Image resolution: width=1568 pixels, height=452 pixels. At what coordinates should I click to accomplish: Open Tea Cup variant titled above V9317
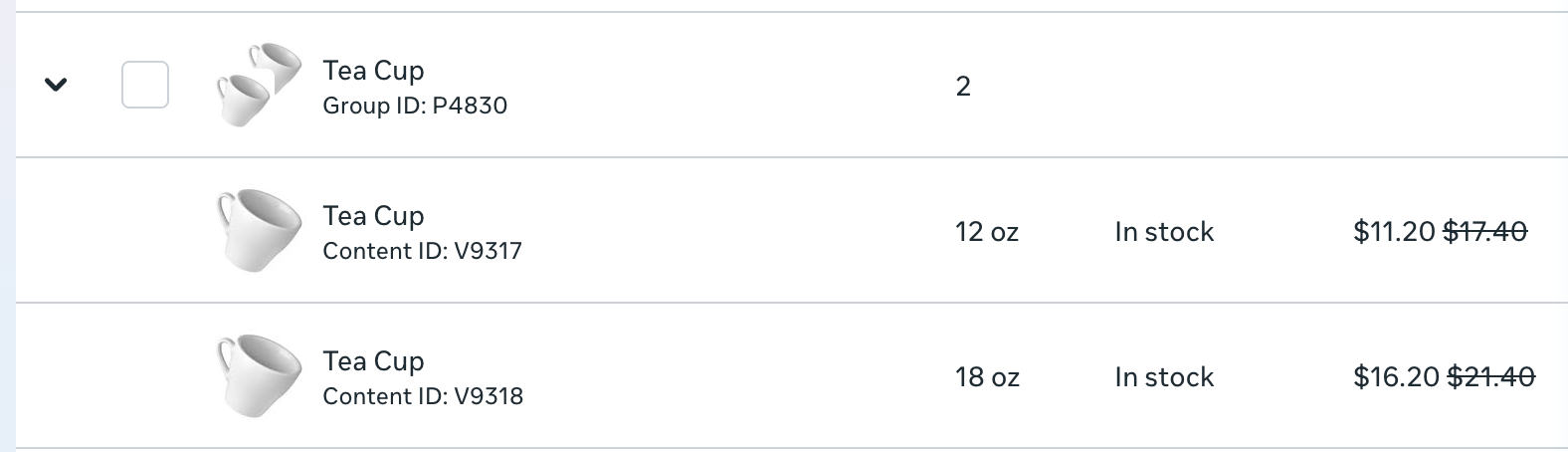click(x=373, y=216)
